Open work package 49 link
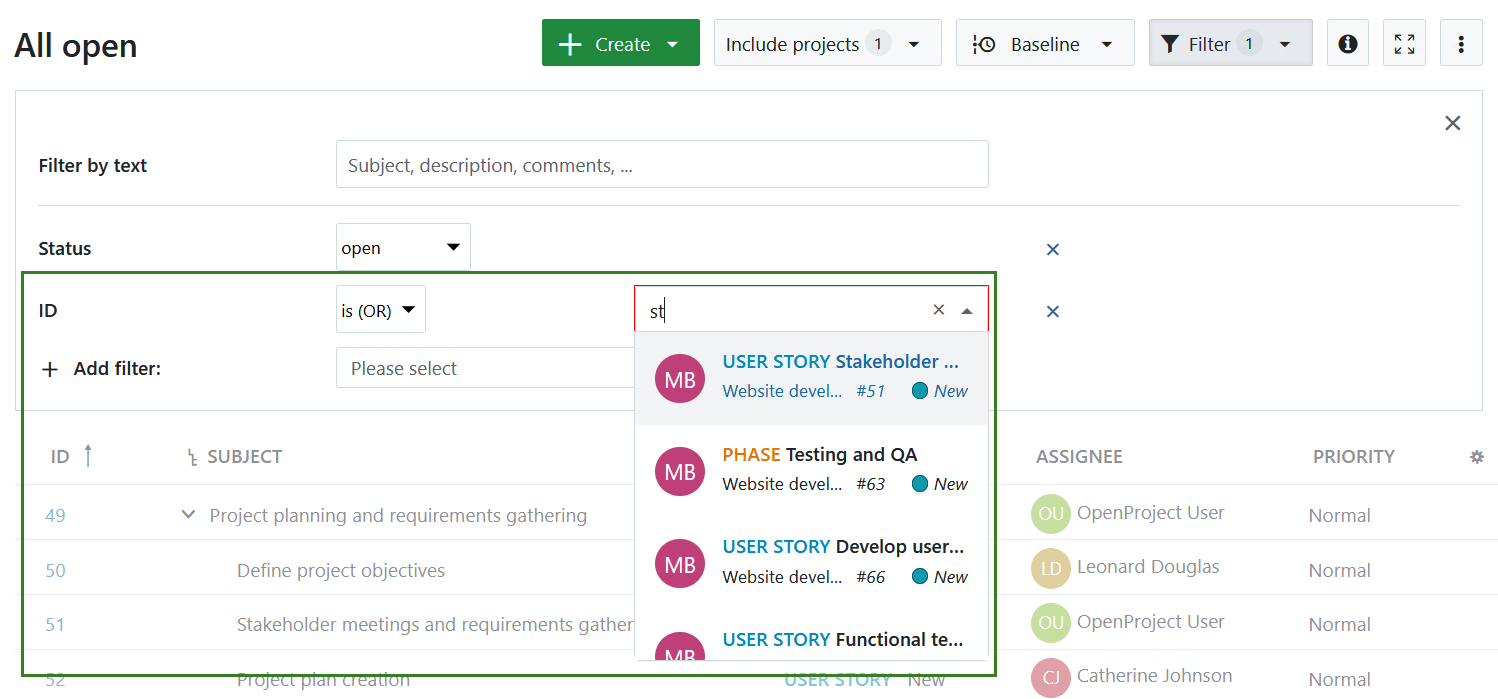Image resolution: width=1498 pixels, height=699 pixels. (x=55, y=514)
